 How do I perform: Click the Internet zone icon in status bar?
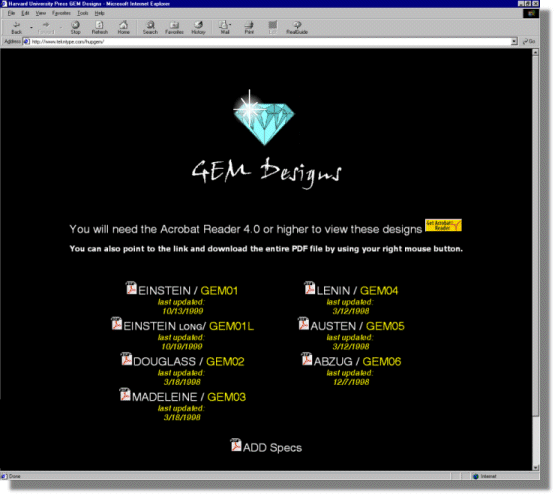476,476
